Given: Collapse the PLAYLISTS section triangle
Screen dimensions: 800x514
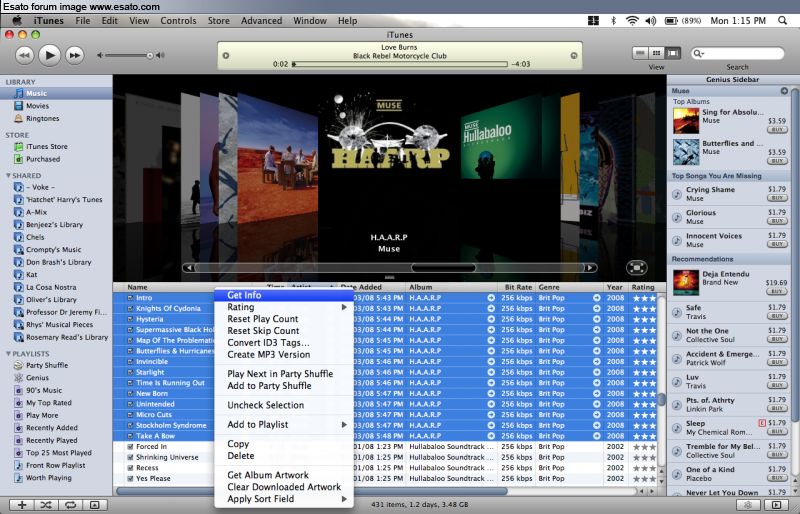Looking at the screenshot, I should [8, 353].
